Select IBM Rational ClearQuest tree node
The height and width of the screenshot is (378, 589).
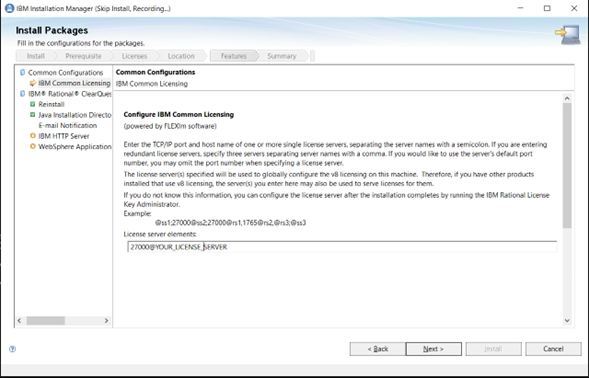(x=70, y=94)
